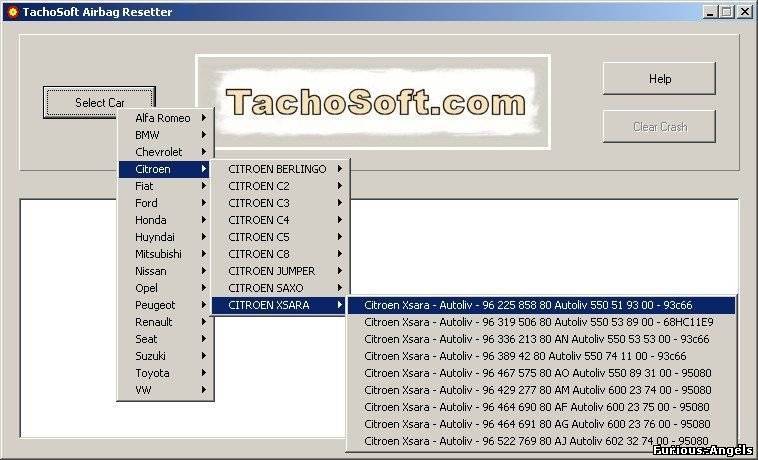The width and height of the screenshot is (758, 460).
Task: Open the Opel brand entry
Action: [x=164, y=288]
